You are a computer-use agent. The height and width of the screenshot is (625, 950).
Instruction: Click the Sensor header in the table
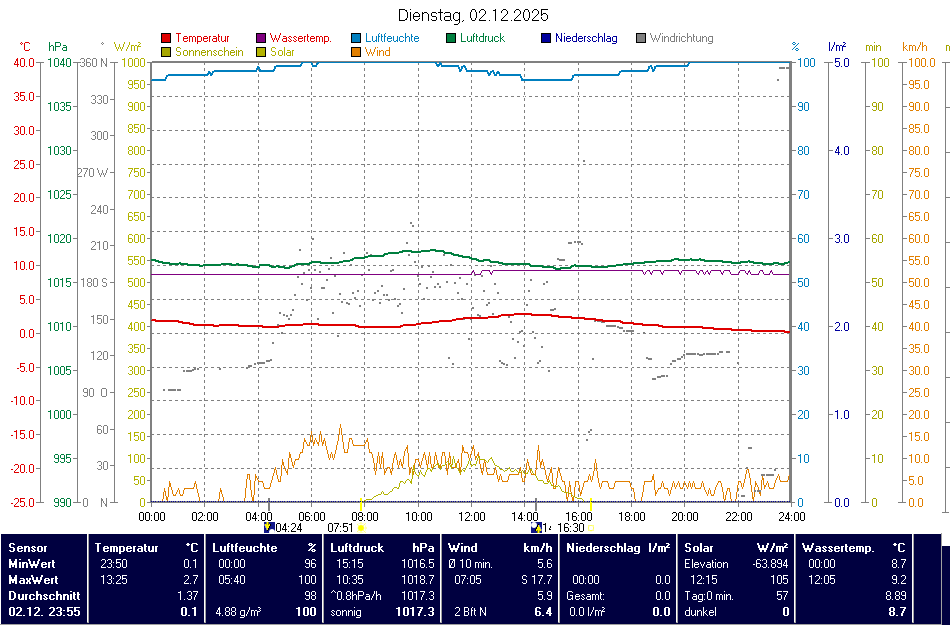(27, 548)
